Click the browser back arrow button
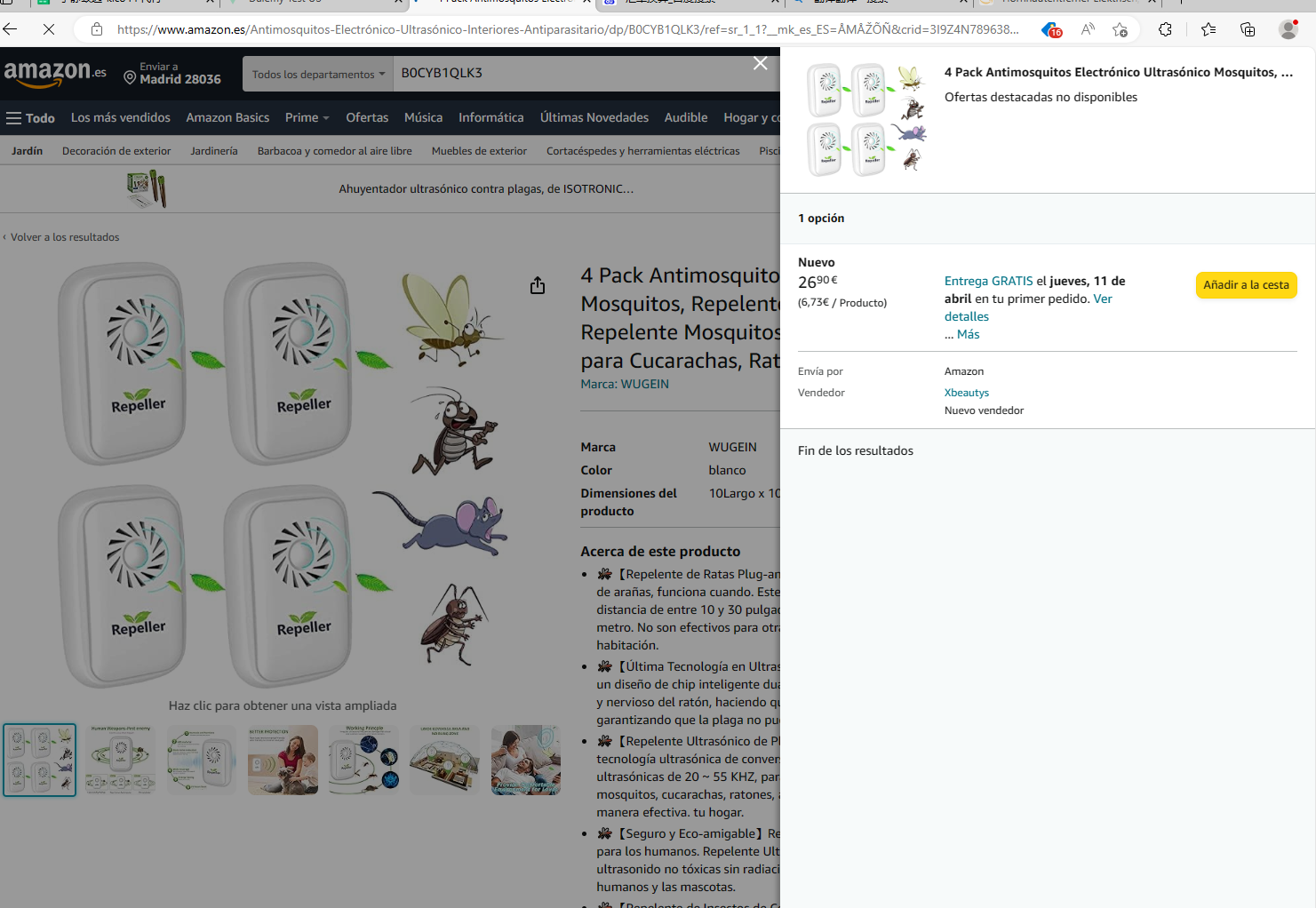The width and height of the screenshot is (1316, 908). click(x=11, y=29)
